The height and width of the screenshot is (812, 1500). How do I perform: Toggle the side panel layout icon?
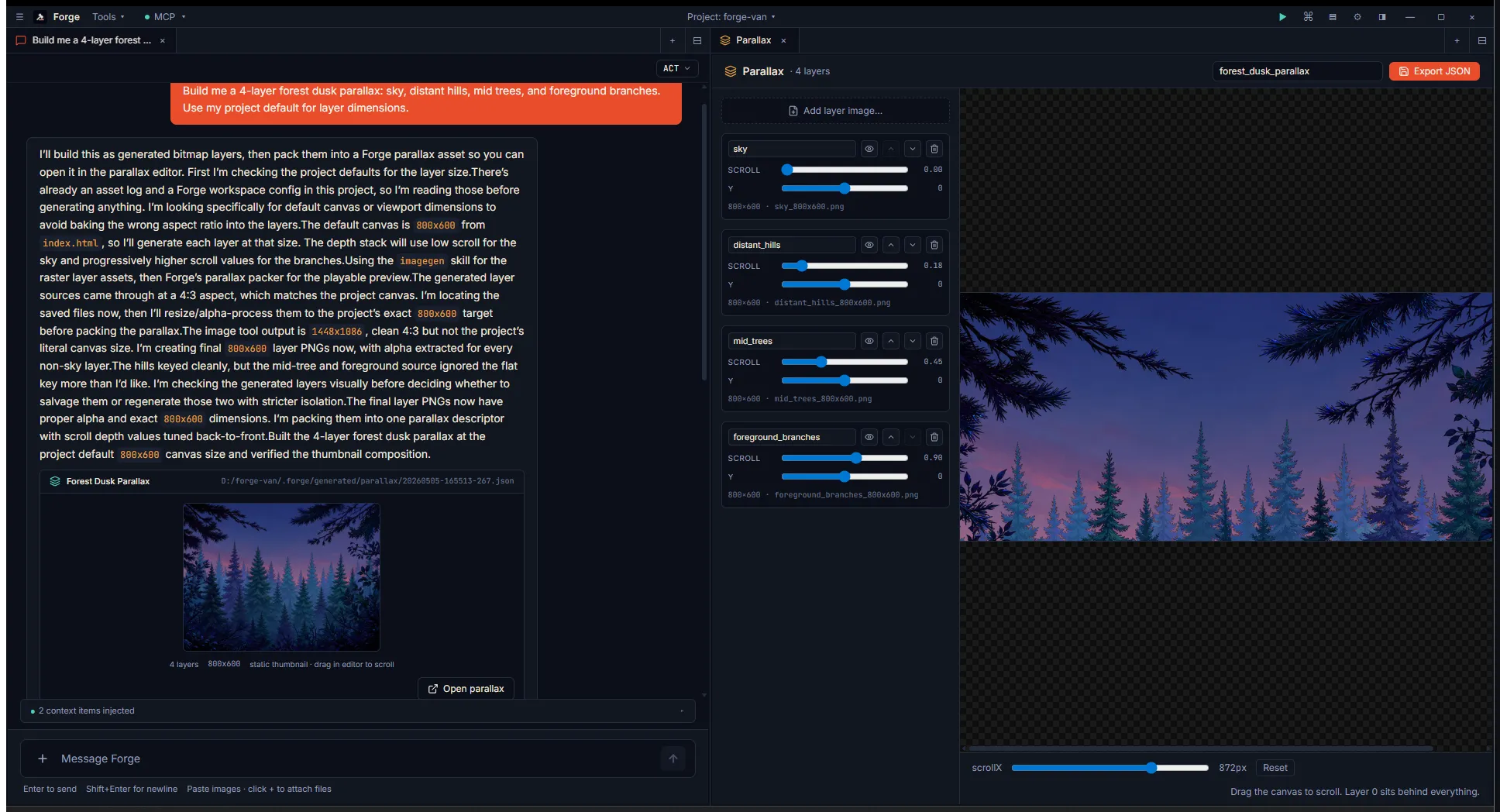[1382, 17]
